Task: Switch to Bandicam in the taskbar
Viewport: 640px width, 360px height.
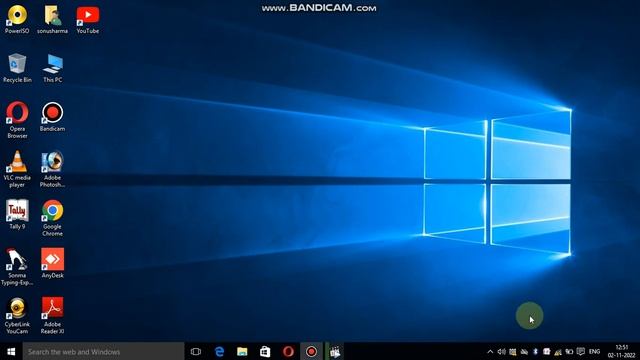Action: [x=311, y=351]
